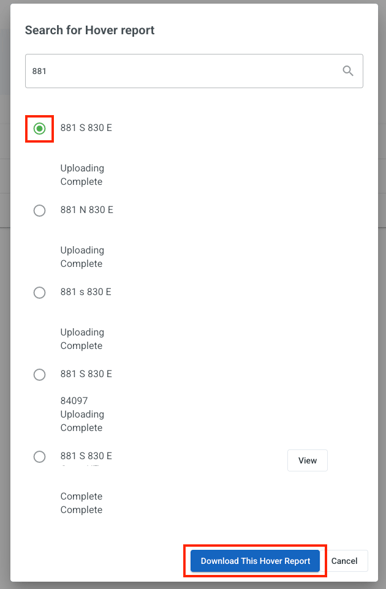
Task: Click the address label beside the selected radio
Action: pos(86,128)
